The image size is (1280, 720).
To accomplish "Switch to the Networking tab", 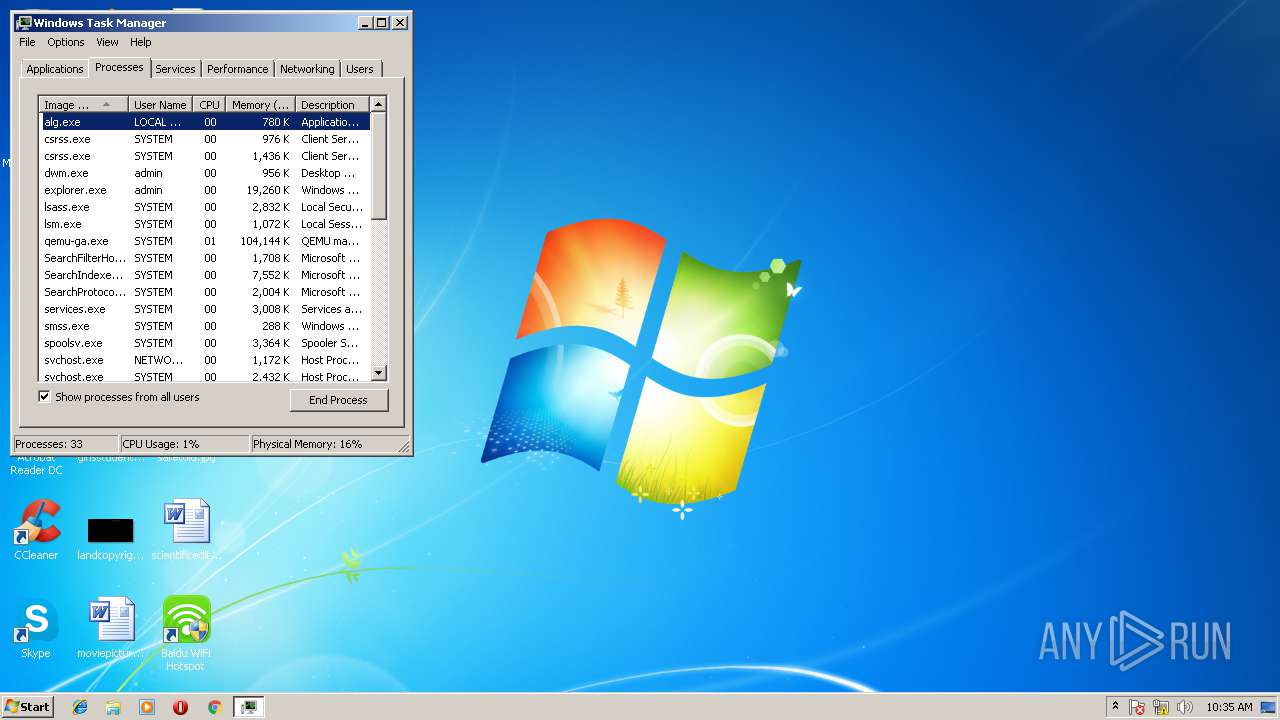I will (x=307, y=69).
